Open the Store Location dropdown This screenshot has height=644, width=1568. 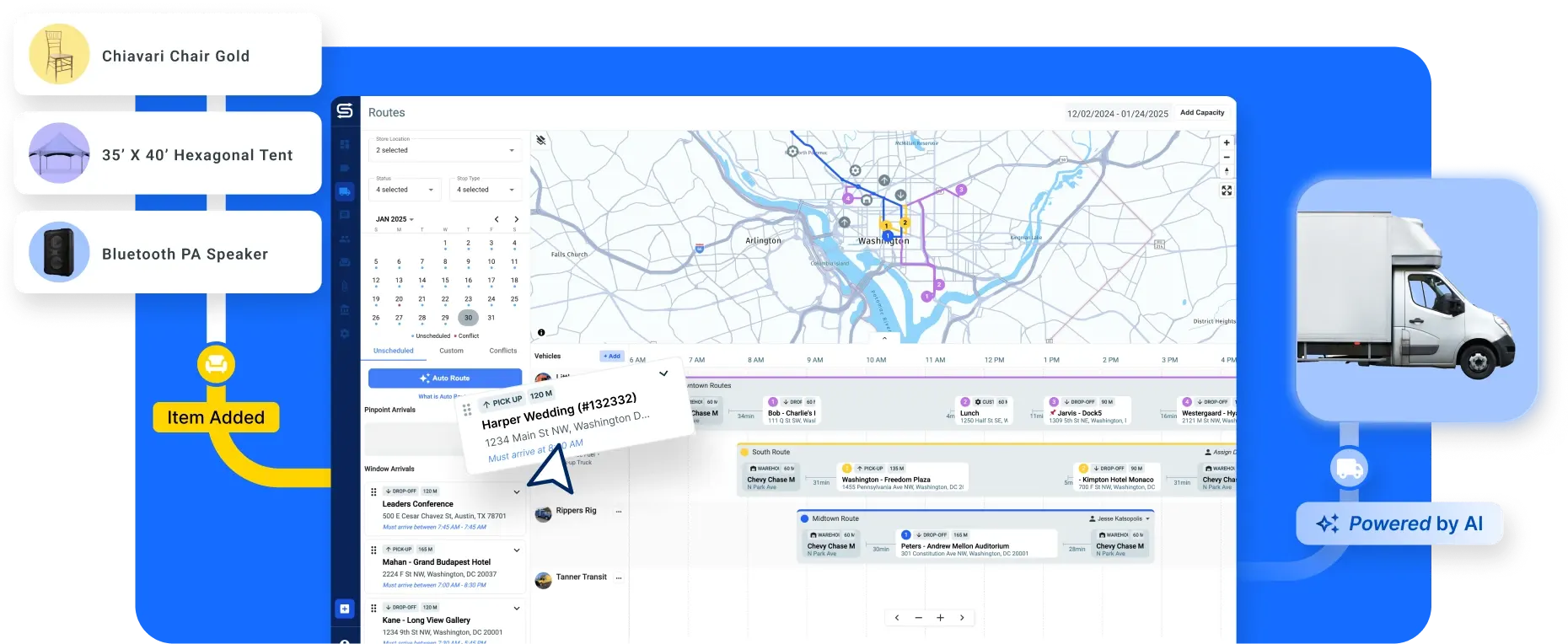pyautogui.click(x=445, y=149)
